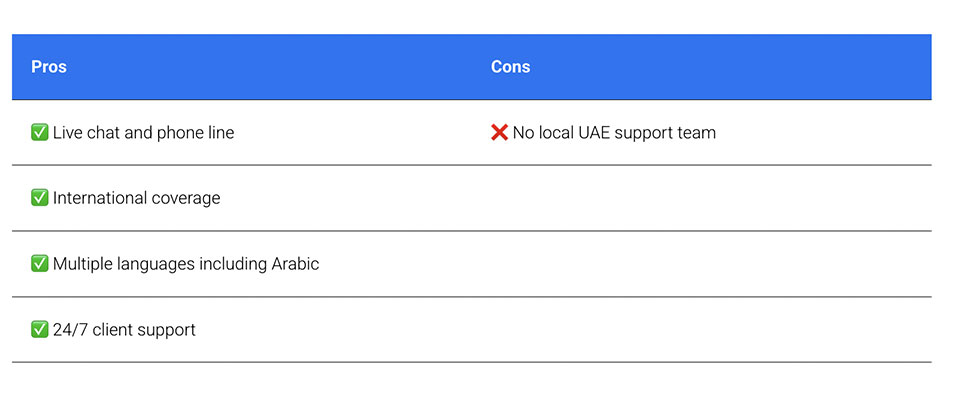The width and height of the screenshot is (976, 411).
Task: Click the word 'Arabic' in the Pros list
Action: tap(295, 264)
